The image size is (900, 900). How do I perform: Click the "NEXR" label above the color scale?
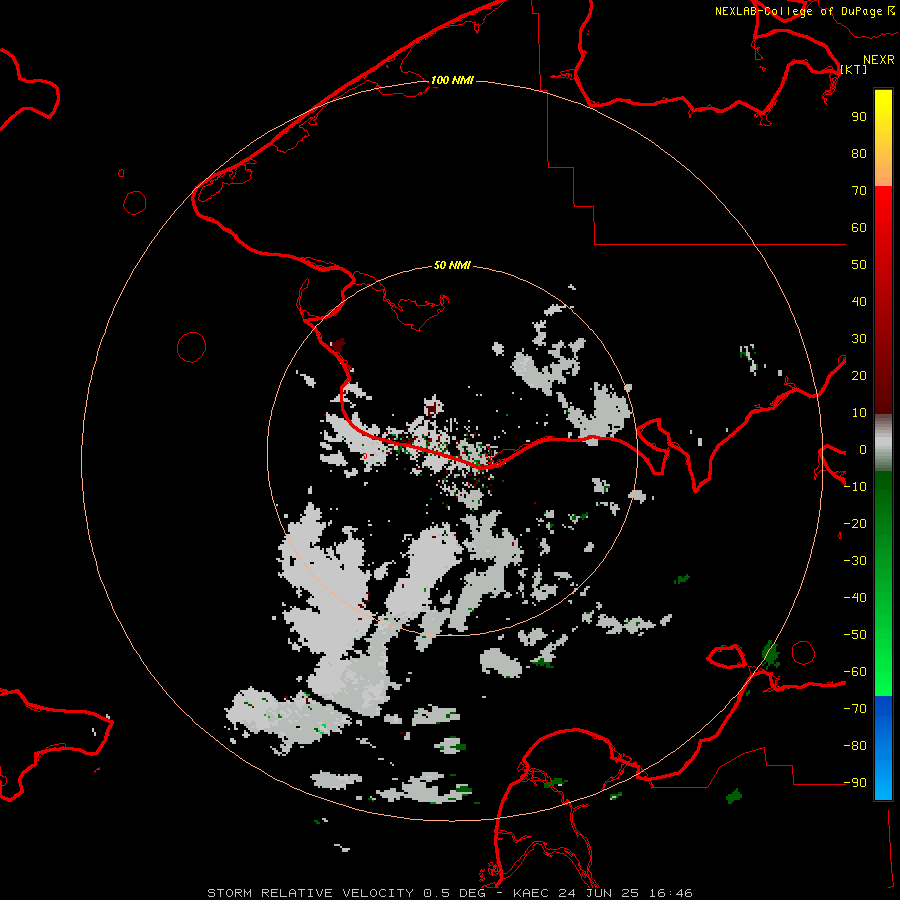(x=878, y=60)
